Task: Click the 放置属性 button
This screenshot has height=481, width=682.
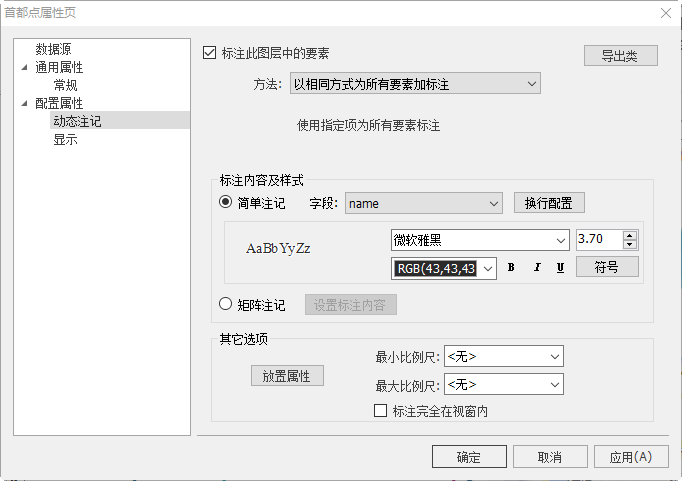Action: [x=286, y=376]
